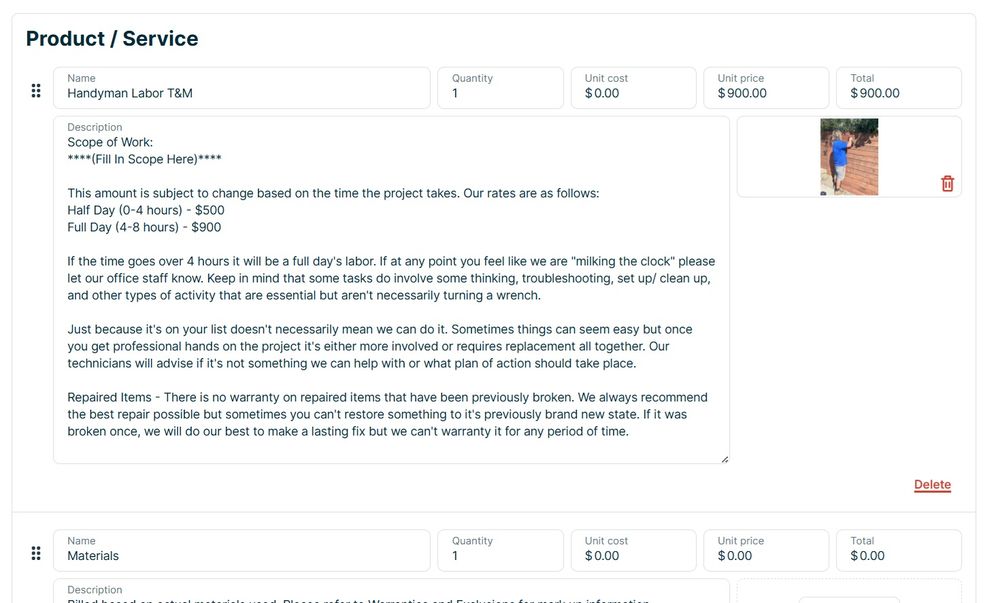Edit the Handyman Labor T&M name field
The height and width of the screenshot is (603, 998).
click(242, 93)
